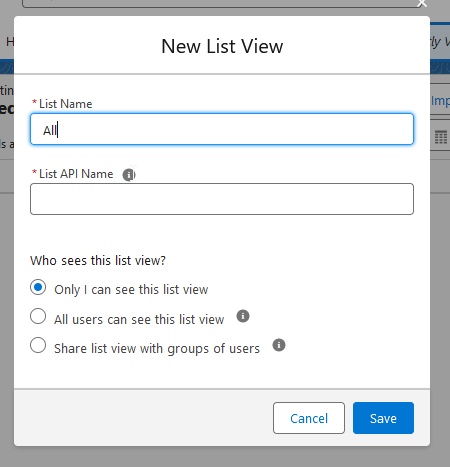Click into the empty List API Name field

tap(222, 199)
